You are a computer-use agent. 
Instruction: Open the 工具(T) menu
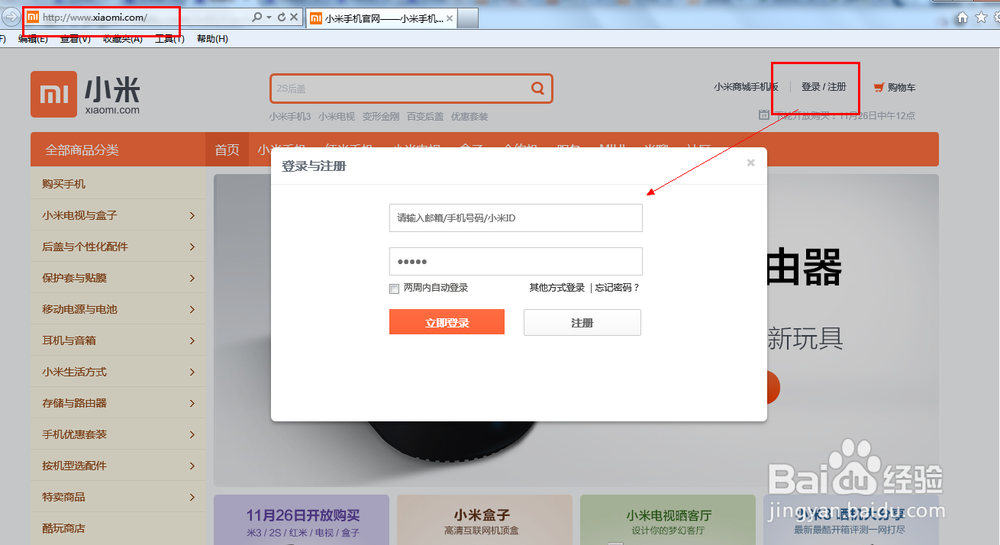coord(169,39)
